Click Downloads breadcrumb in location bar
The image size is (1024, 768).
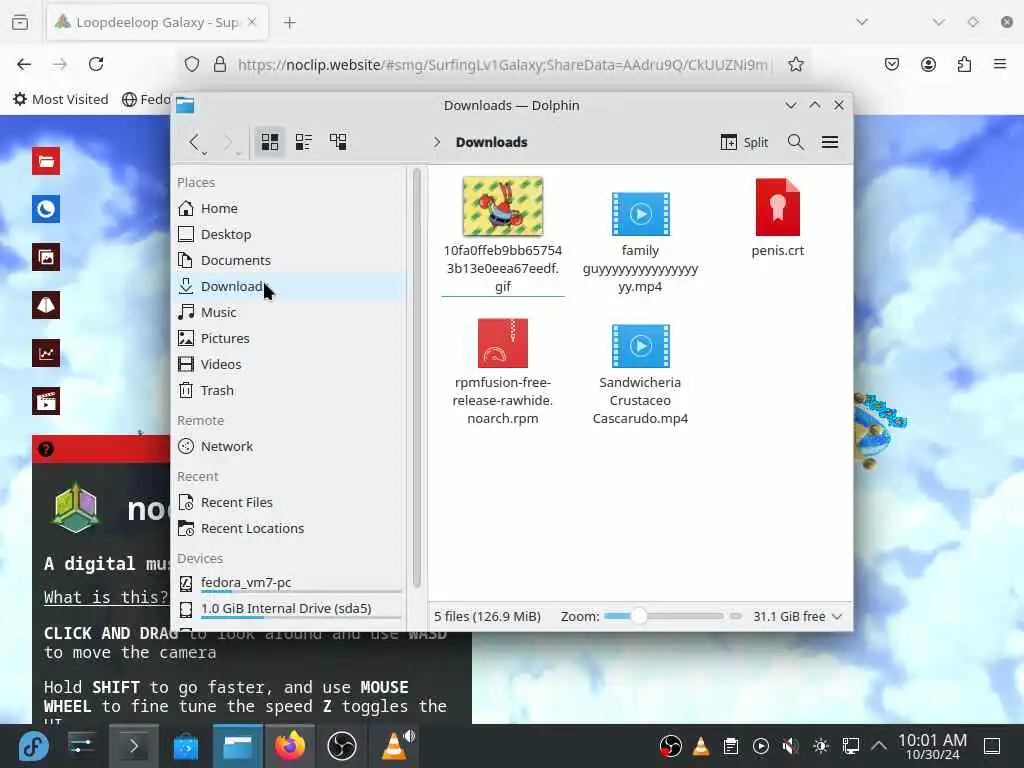pyautogui.click(x=492, y=142)
